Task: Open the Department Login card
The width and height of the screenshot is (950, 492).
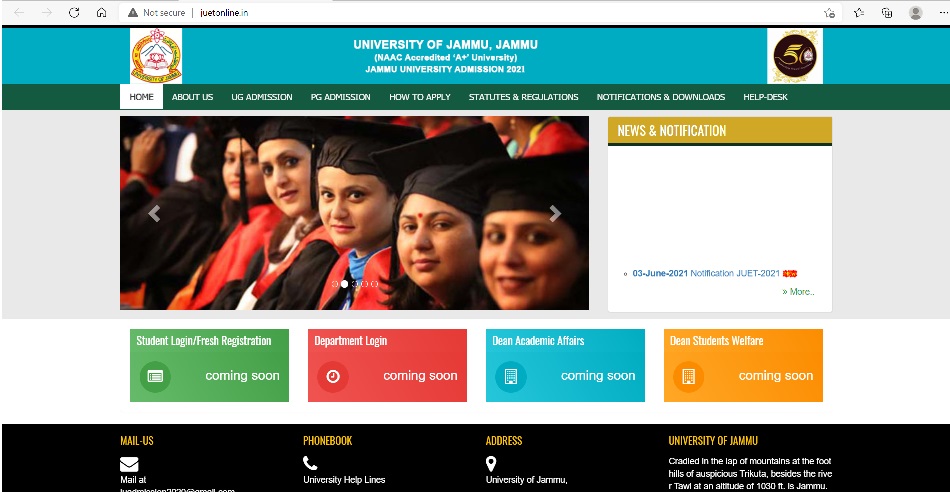Action: 387,365
